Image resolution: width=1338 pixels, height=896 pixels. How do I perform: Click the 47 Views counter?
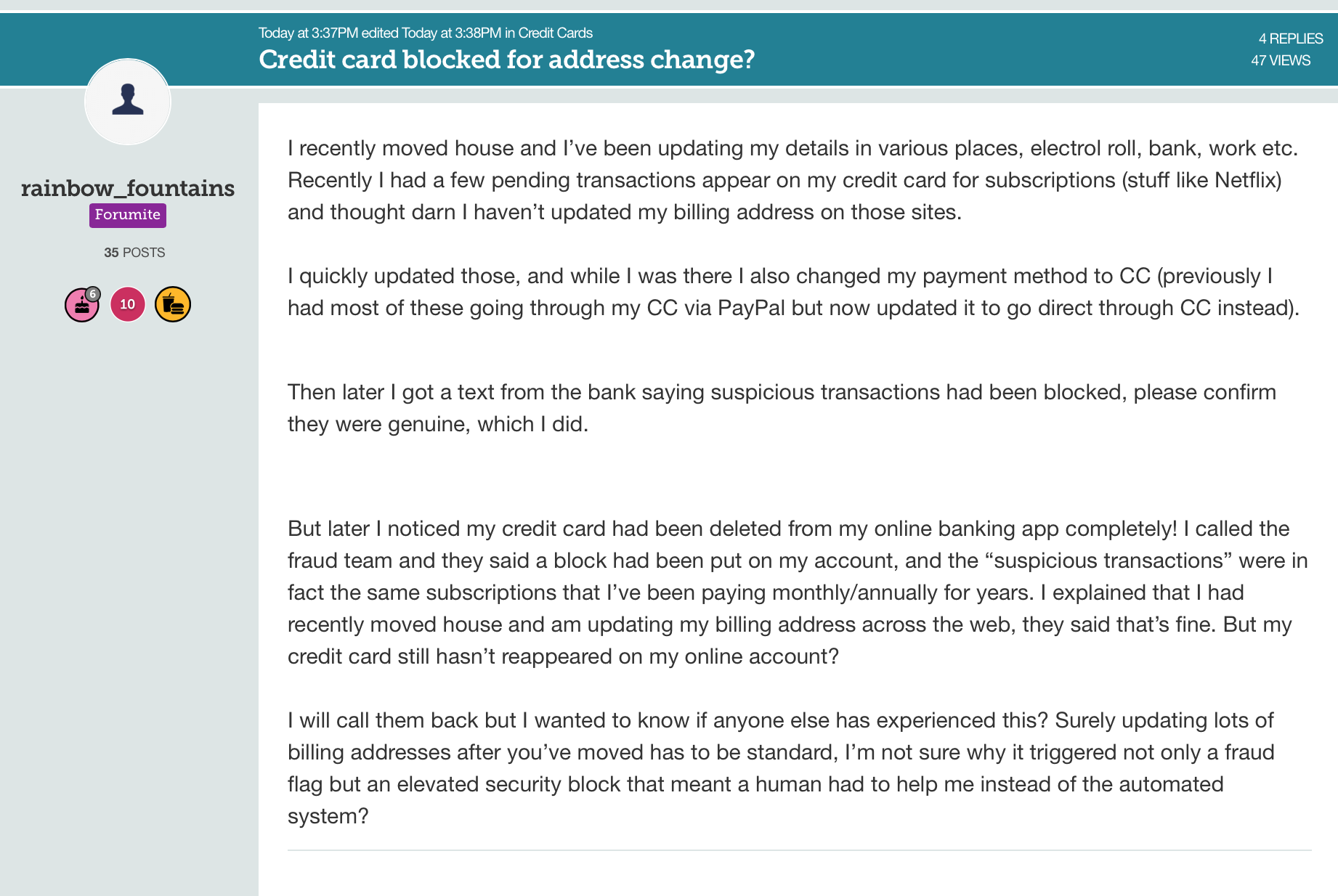(x=1281, y=60)
